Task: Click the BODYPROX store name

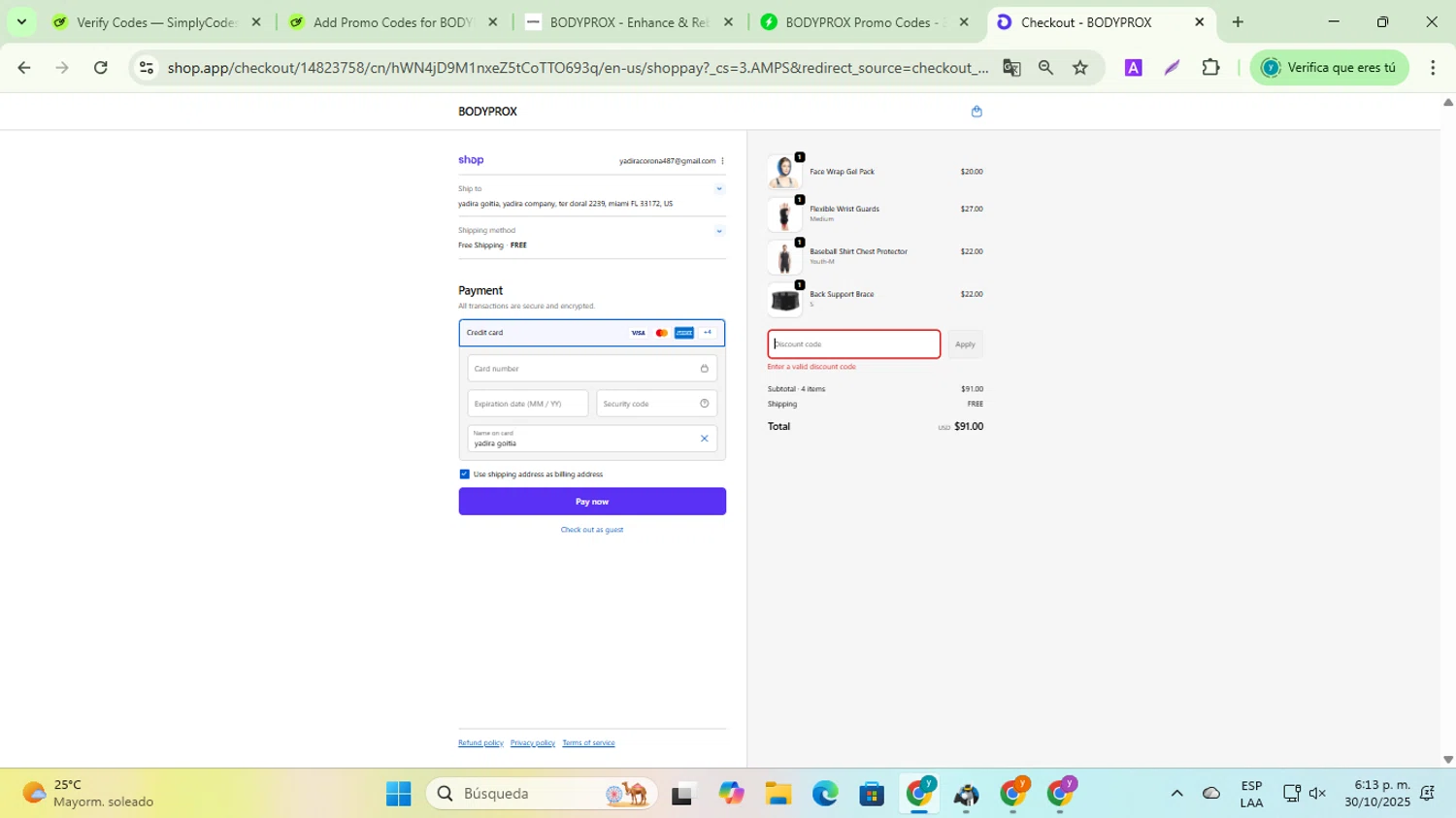Action: [487, 112]
